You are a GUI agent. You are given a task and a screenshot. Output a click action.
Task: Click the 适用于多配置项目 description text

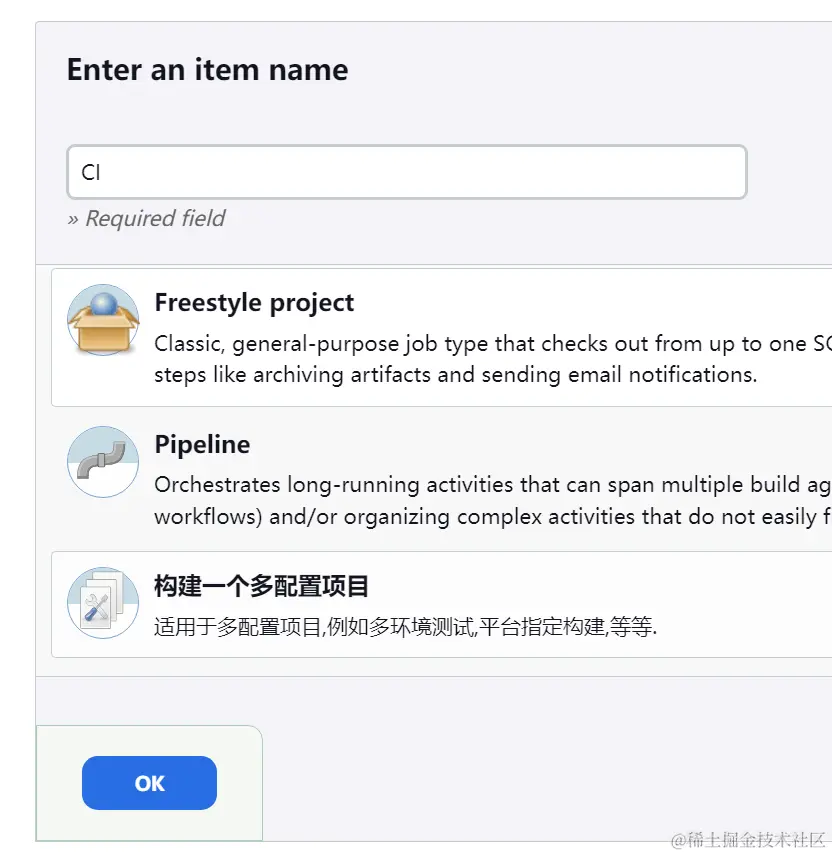[405, 628]
